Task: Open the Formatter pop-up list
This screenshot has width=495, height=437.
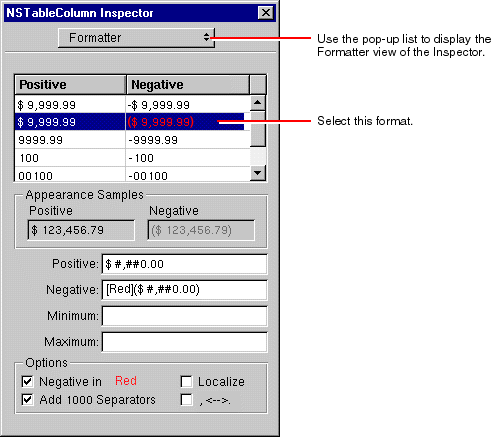Action: click(136, 38)
